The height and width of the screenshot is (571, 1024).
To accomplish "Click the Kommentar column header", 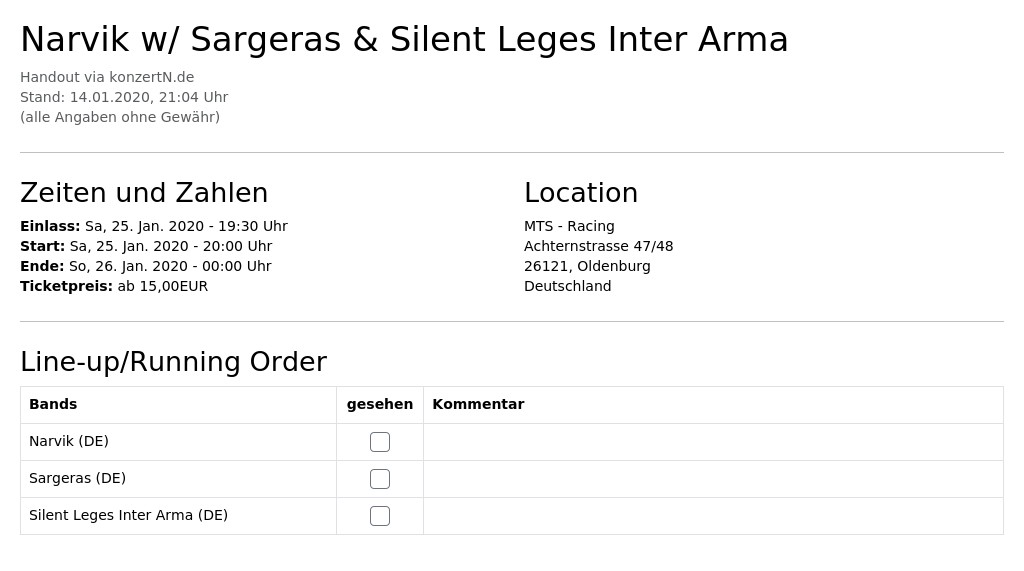I will click(478, 404).
